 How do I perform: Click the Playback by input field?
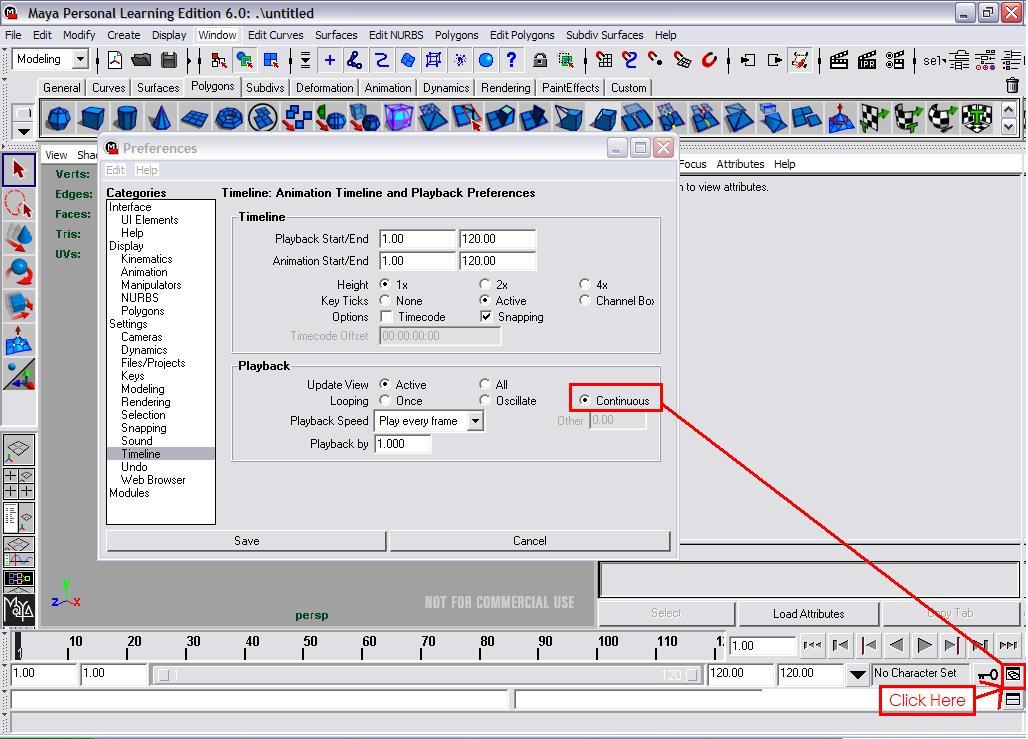point(403,444)
